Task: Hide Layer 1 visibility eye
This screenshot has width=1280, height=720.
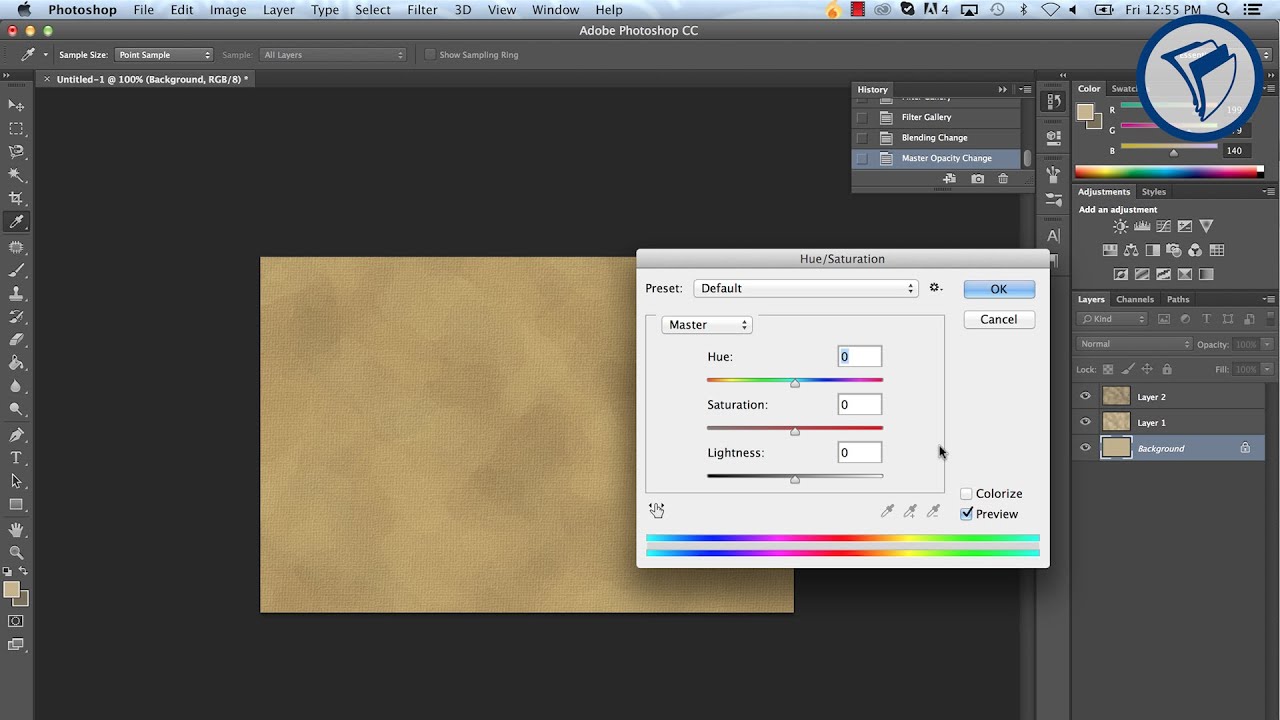Action: (x=1085, y=422)
